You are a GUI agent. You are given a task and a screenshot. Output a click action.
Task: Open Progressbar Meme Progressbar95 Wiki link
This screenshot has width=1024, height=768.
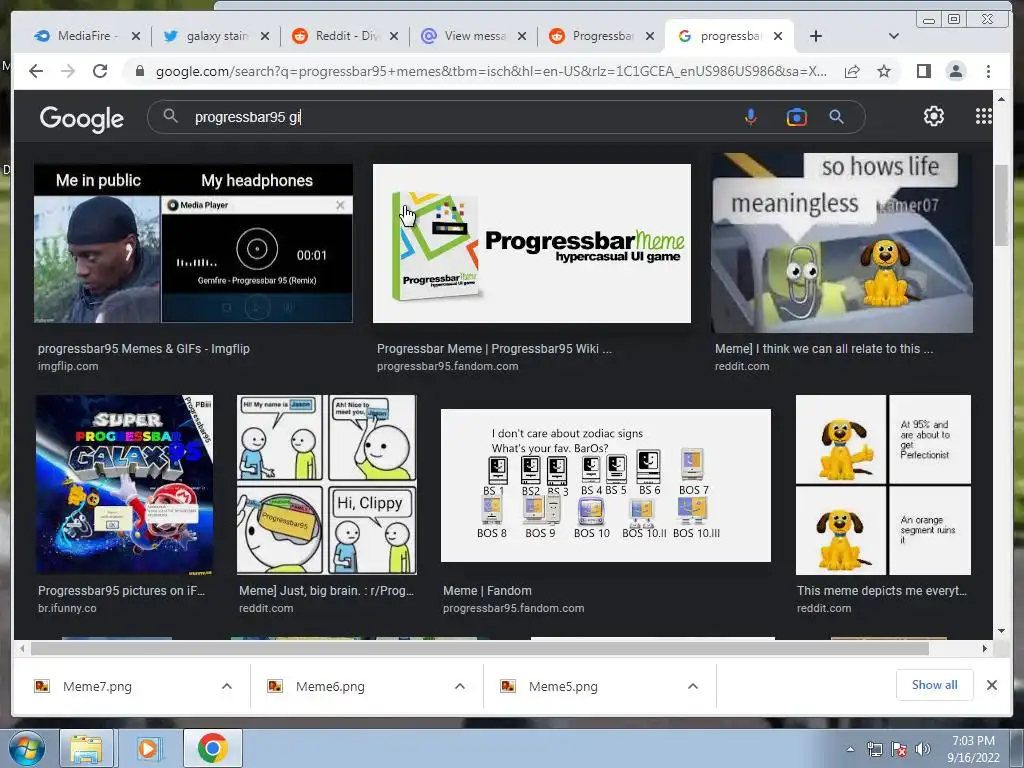(x=494, y=349)
